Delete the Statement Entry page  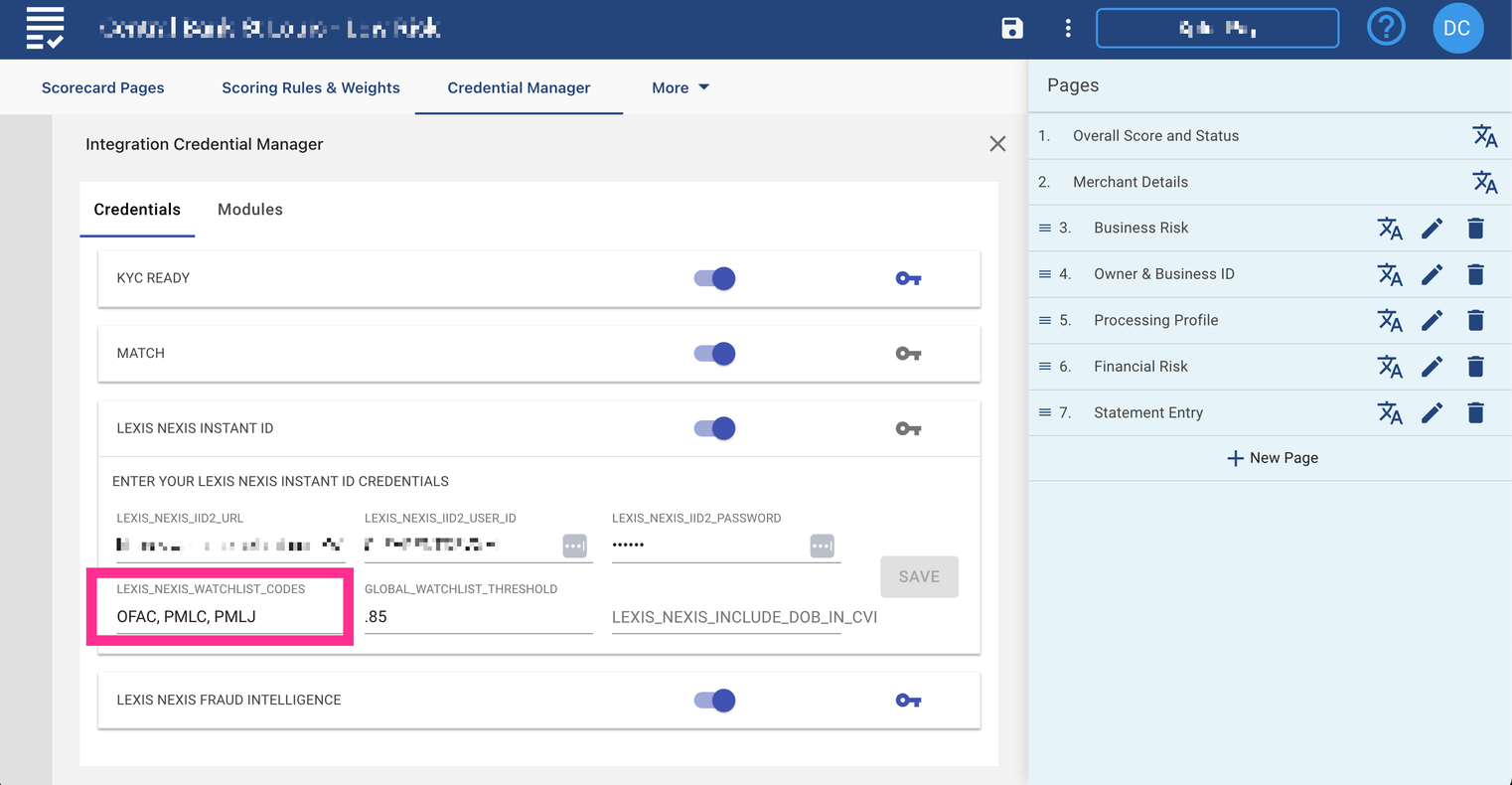click(1475, 412)
